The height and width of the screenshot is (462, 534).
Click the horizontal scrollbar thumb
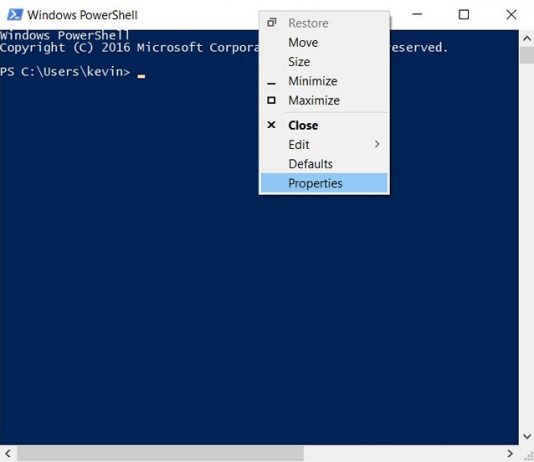tap(160, 453)
